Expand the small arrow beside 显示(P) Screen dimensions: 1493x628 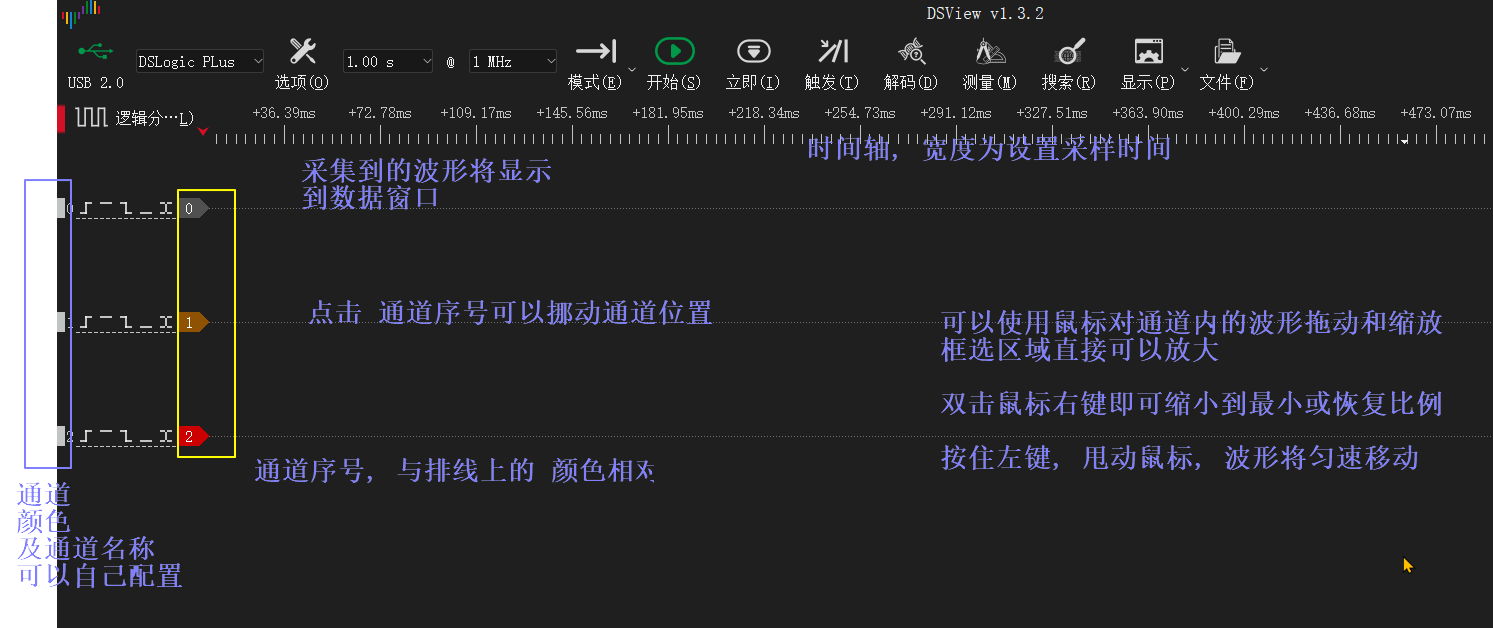(x=1185, y=70)
